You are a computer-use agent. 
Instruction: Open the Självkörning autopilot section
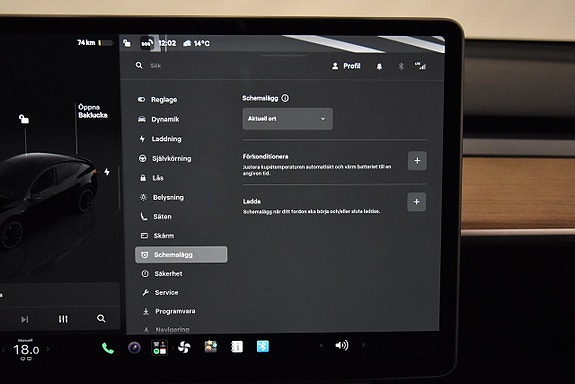tap(165, 158)
